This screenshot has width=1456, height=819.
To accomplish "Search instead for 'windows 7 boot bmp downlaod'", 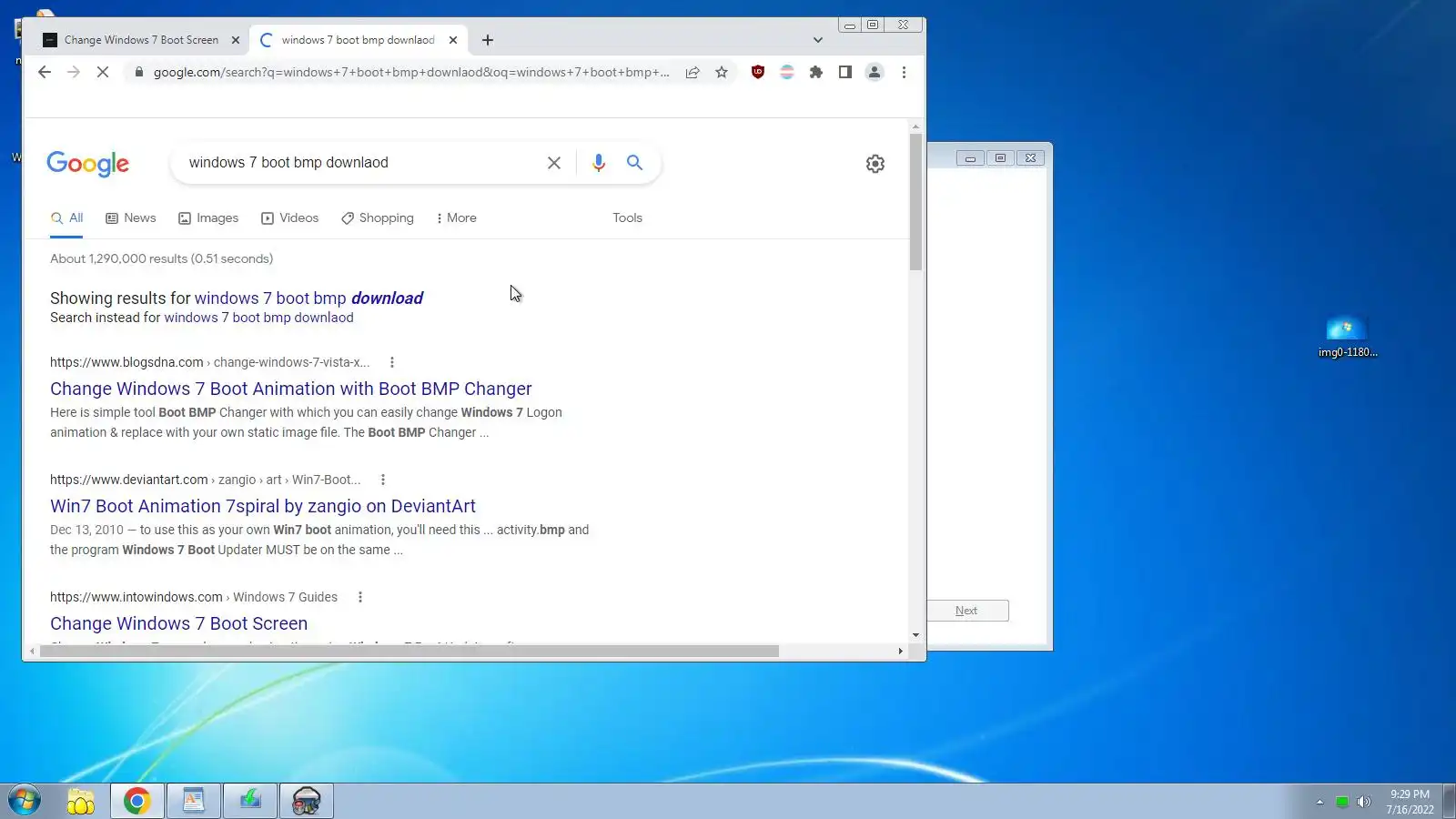I will point(258,318).
